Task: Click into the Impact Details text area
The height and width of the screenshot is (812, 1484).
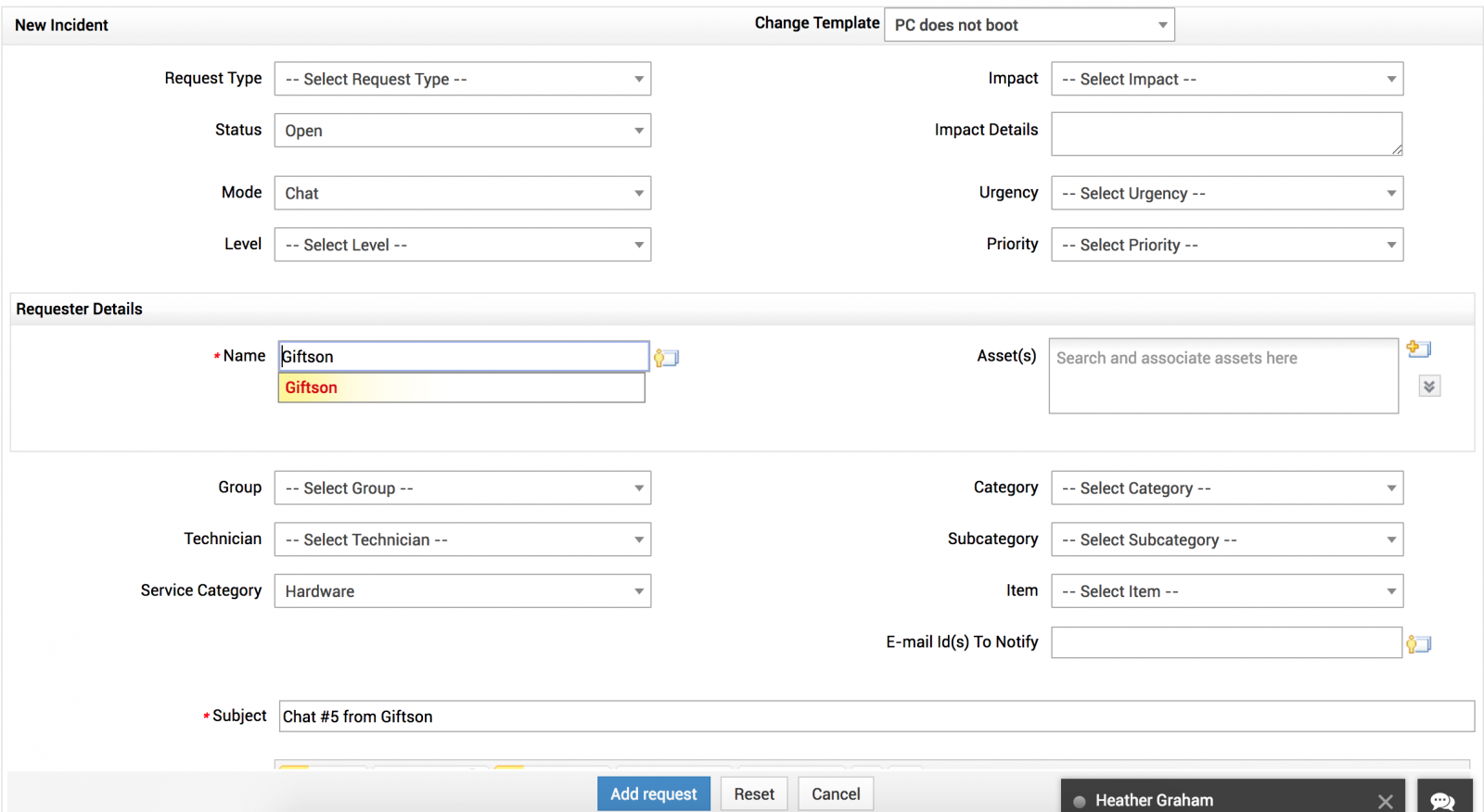Action: pos(1226,134)
